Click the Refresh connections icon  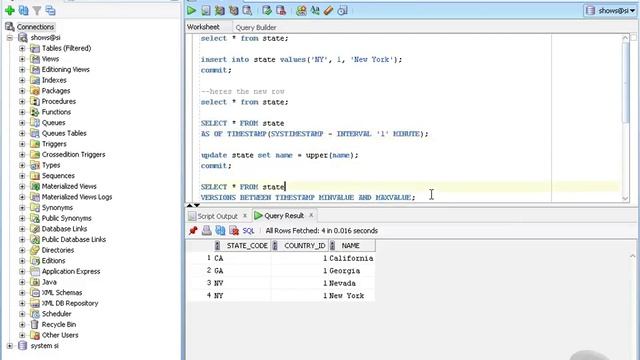[x=24, y=11]
